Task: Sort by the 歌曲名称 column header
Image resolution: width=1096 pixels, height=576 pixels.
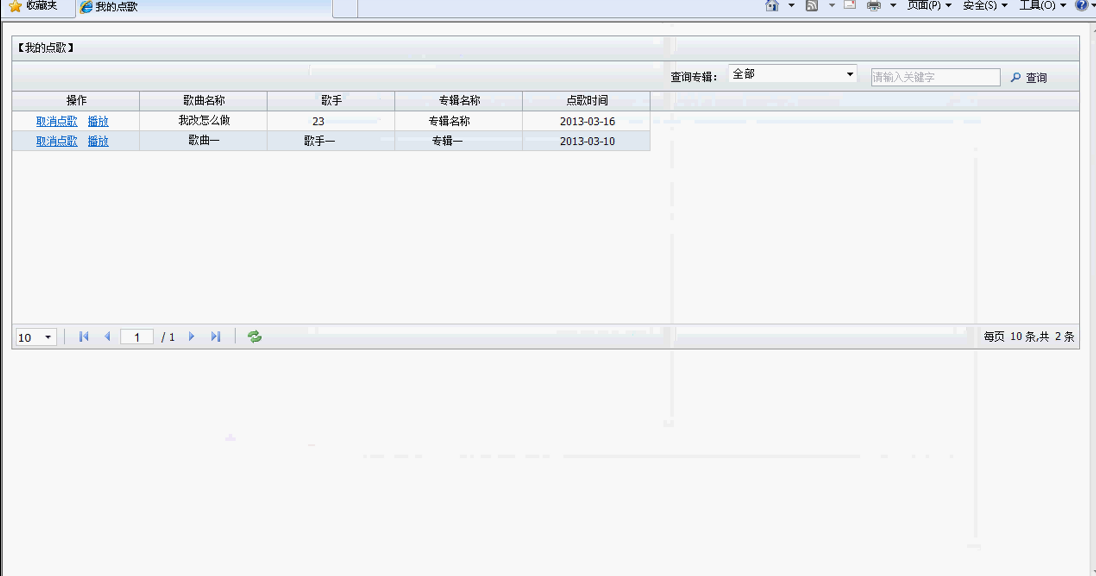Action: click(203, 101)
